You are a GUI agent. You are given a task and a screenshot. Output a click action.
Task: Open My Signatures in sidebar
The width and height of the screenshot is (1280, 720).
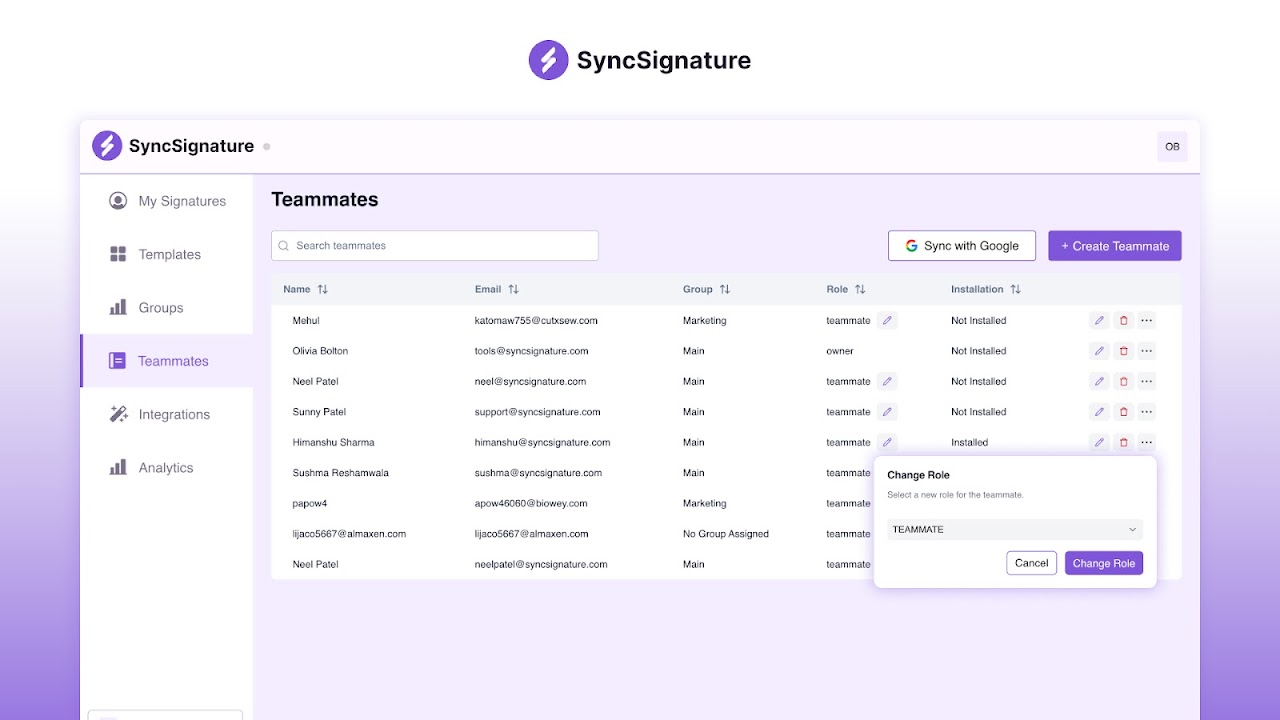pyautogui.click(x=167, y=201)
